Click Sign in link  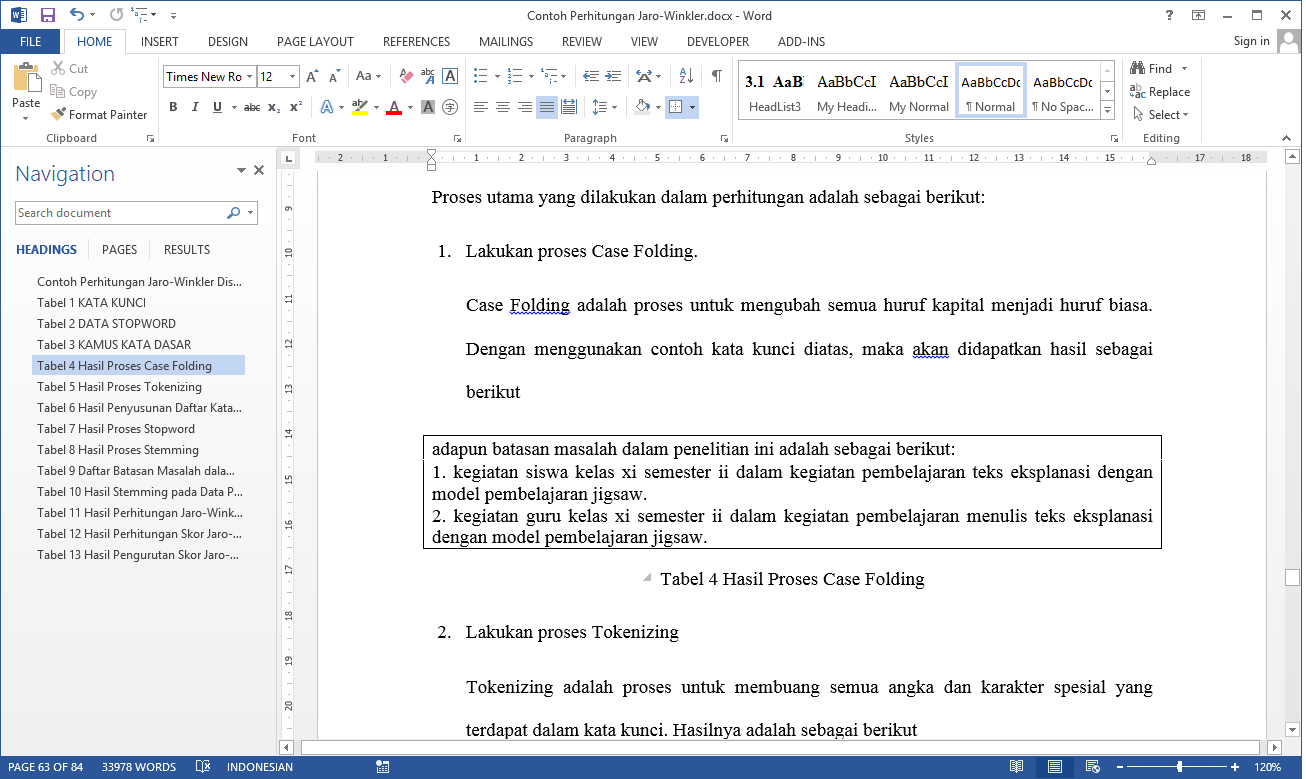[1251, 41]
